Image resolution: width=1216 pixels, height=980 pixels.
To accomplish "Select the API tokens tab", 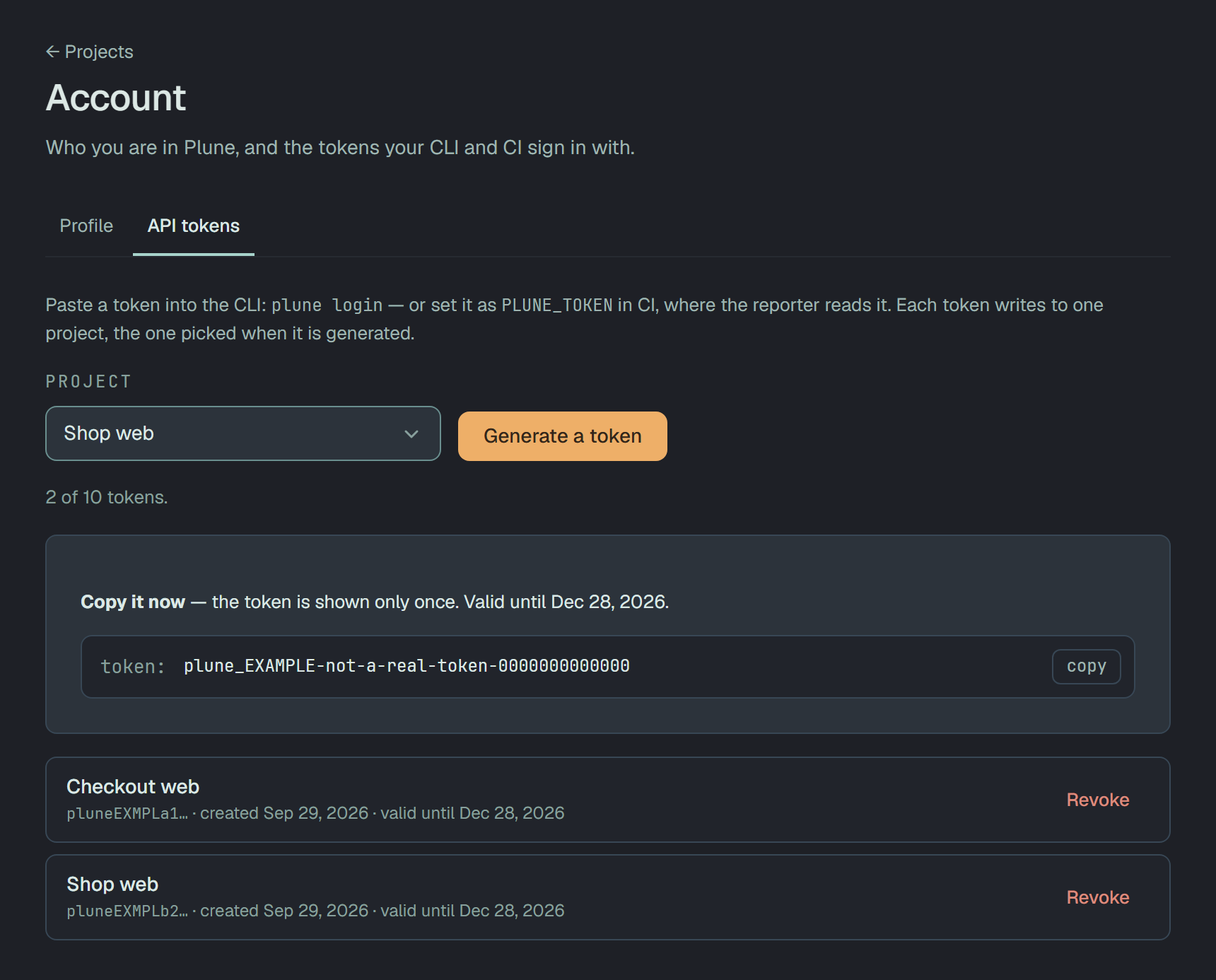I will coord(194,226).
